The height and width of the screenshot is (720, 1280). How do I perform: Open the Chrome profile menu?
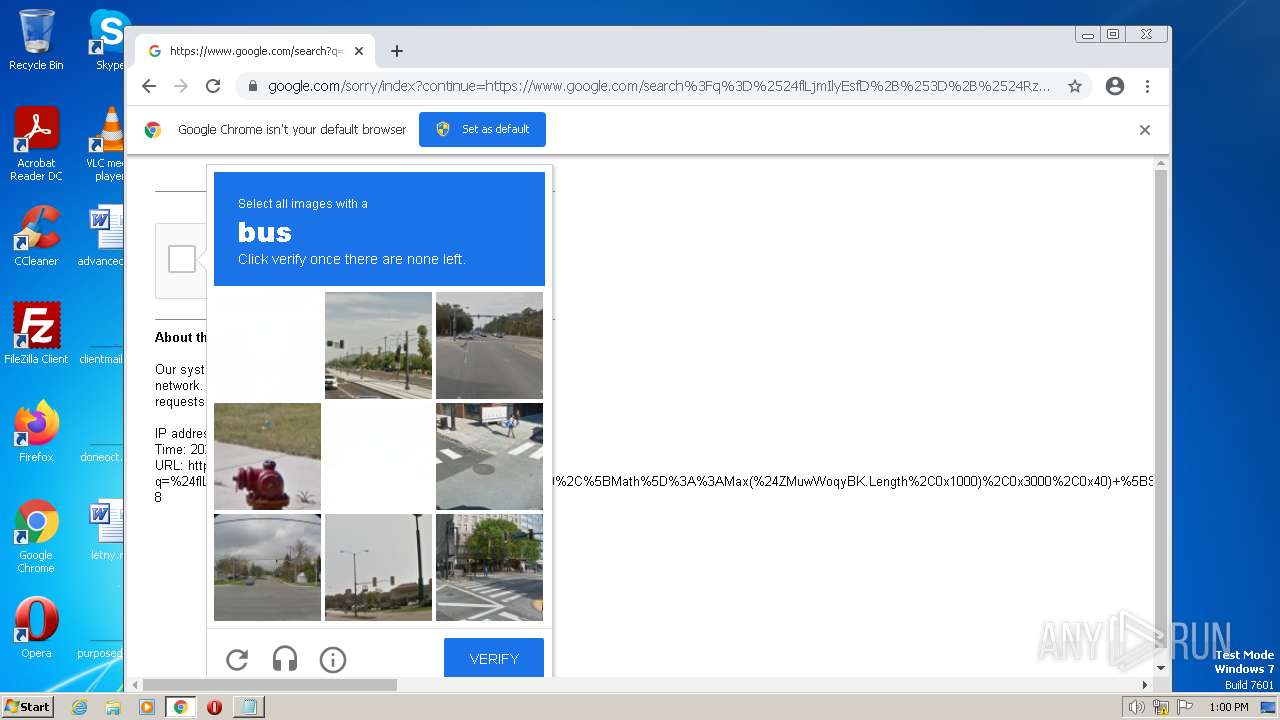pyautogui.click(x=1115, y=86)
